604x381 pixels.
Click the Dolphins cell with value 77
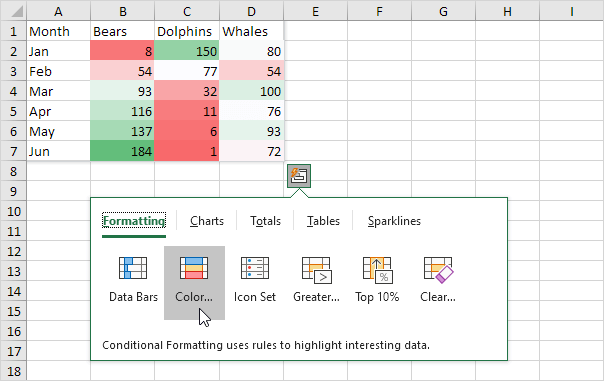click(x=187, y=71)
